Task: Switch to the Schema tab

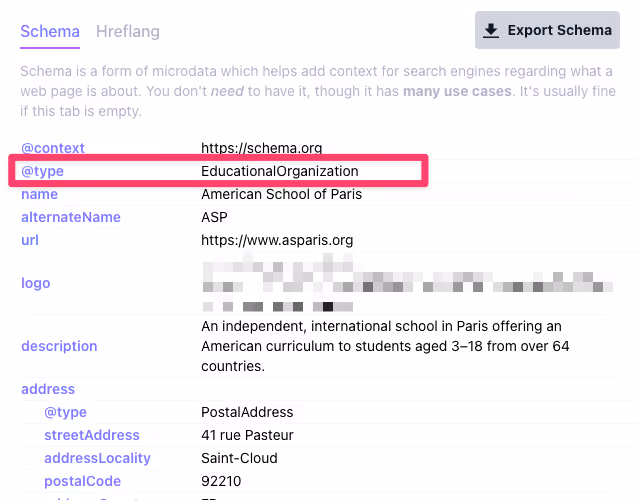Action: click(x=50, y=32)
